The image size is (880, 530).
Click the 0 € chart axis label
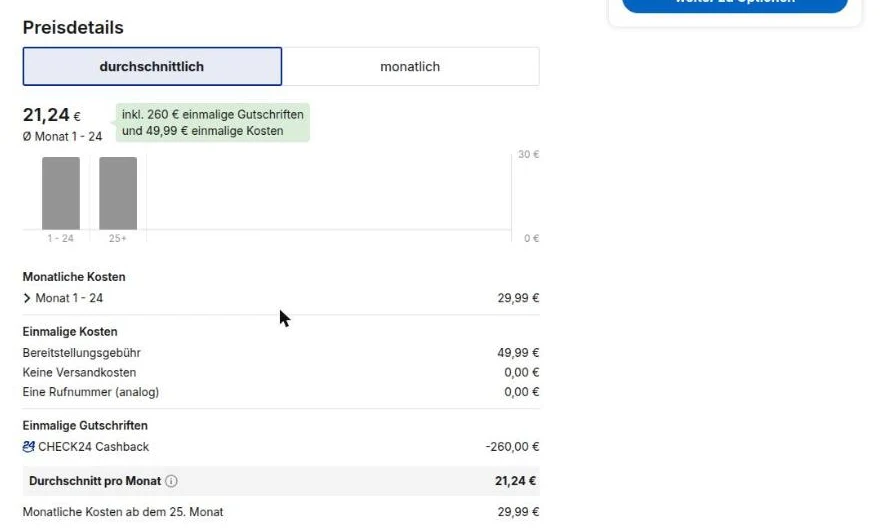click(x=531, y=239)
